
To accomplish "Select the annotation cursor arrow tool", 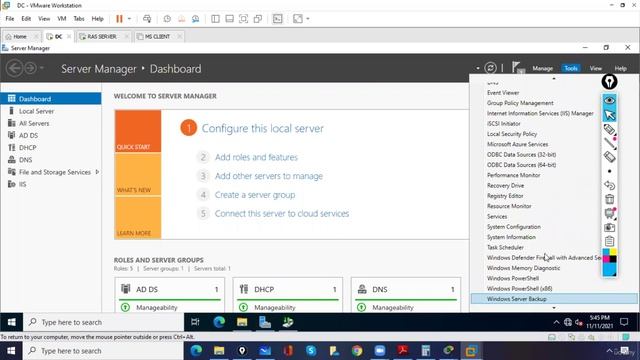I will [x=609, y=115].
